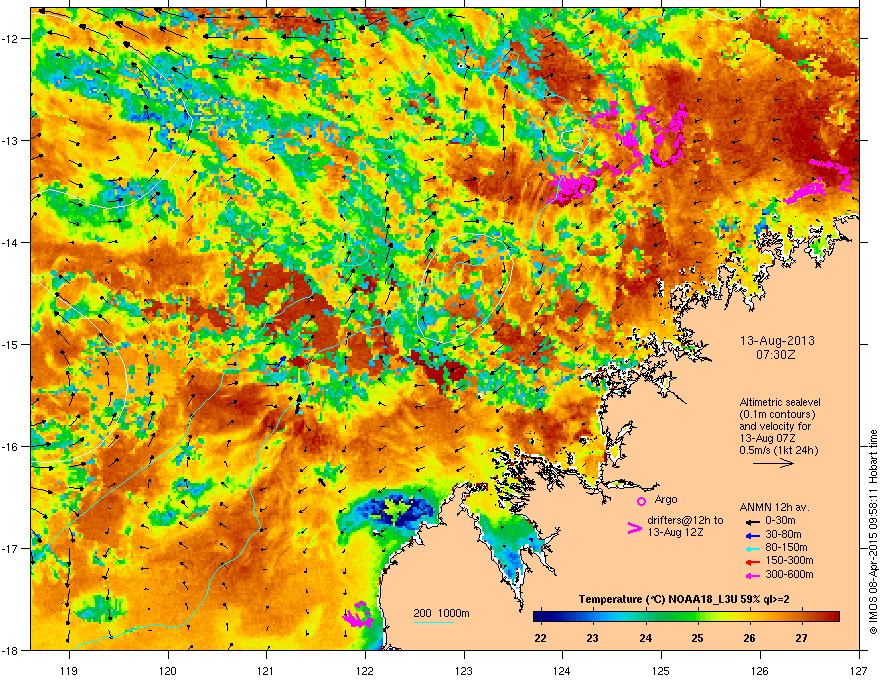This screenshot has height=680, width=880.
Task: Click the '300-600m' depth label
Action: 789,574
